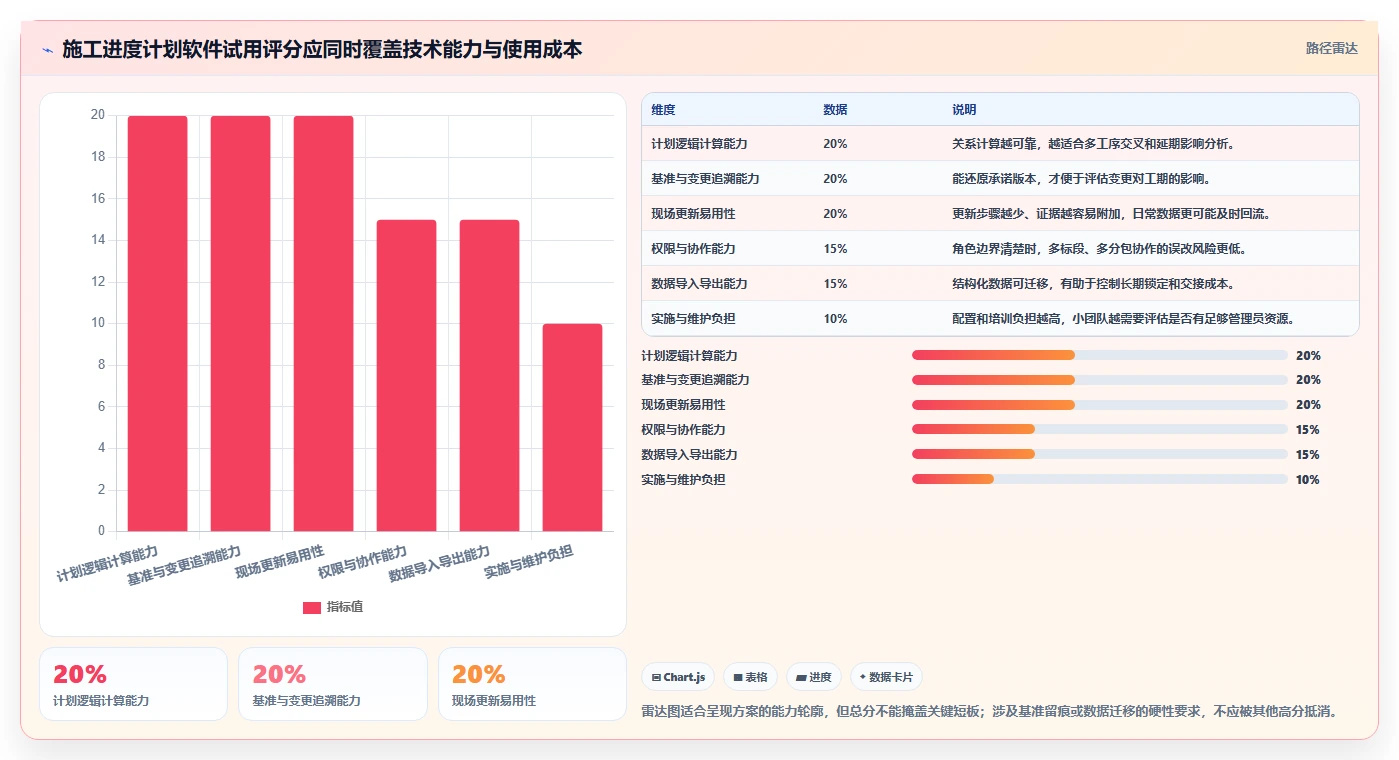Click the description starting 角色边界清楚时
1399x760 pixels.
point(1099,248)
